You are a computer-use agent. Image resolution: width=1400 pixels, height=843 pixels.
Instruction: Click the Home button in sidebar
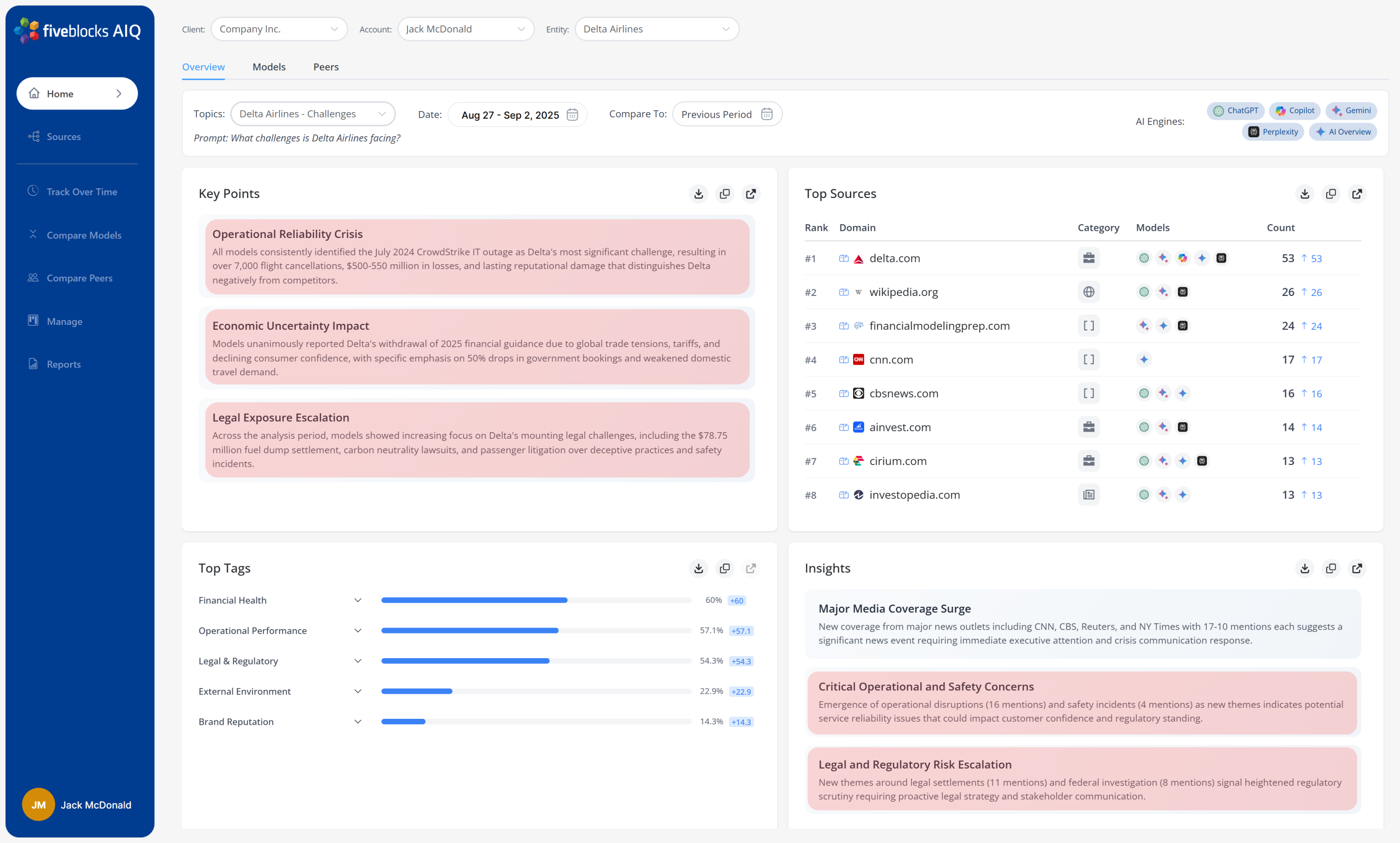(x=77, y=94)
